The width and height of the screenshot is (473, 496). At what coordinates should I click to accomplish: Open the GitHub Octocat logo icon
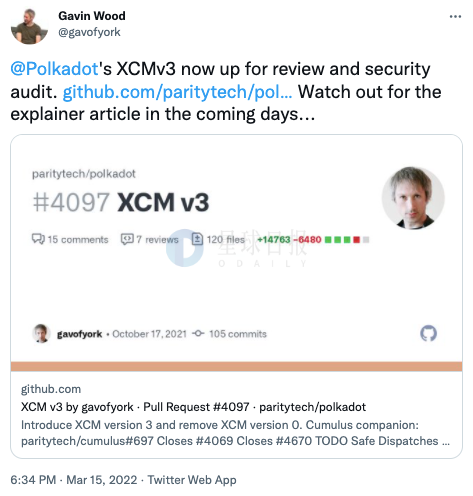(x=428, y=333)
